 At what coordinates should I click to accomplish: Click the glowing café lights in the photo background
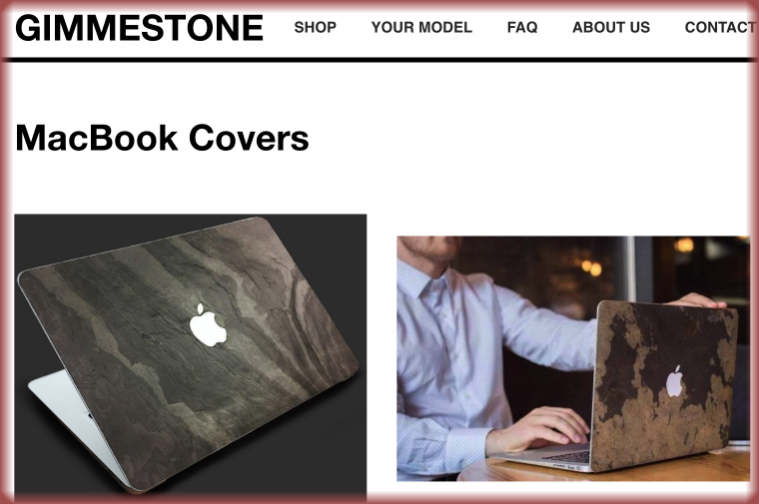tap(592, 266)
